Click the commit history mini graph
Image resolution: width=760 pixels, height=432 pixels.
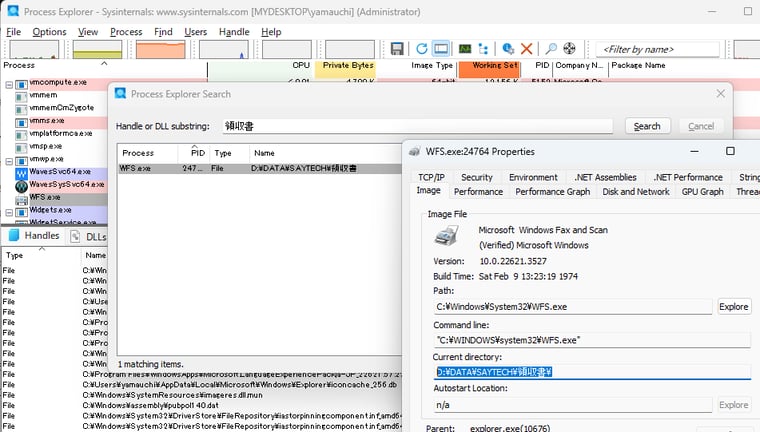coord(97,49)
